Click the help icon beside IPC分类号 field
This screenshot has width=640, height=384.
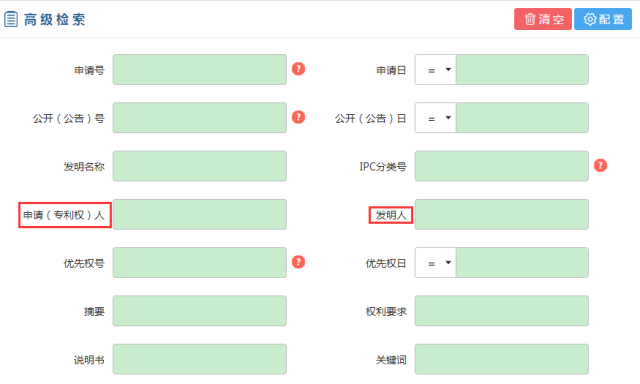[x=600, y=165]
